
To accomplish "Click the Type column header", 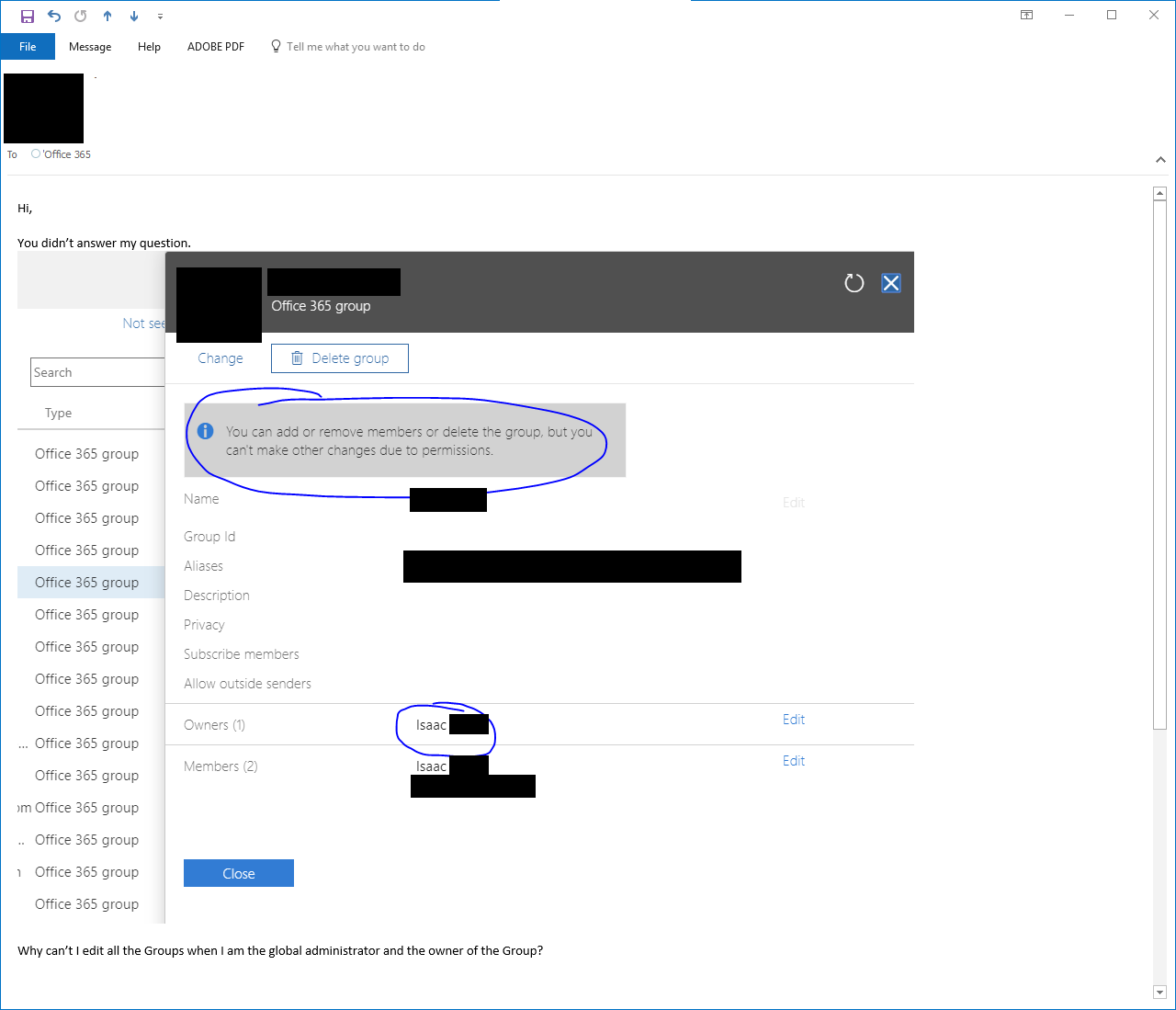I will (x=59, y=413).
